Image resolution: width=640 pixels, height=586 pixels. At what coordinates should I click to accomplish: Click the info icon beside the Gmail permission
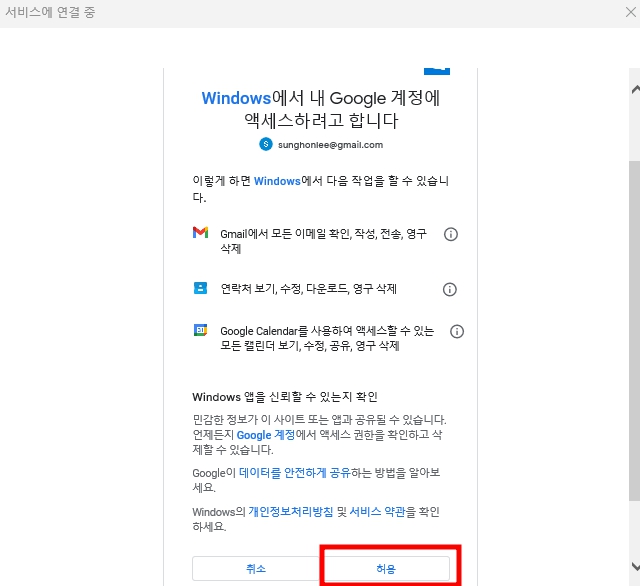(451, 234)
